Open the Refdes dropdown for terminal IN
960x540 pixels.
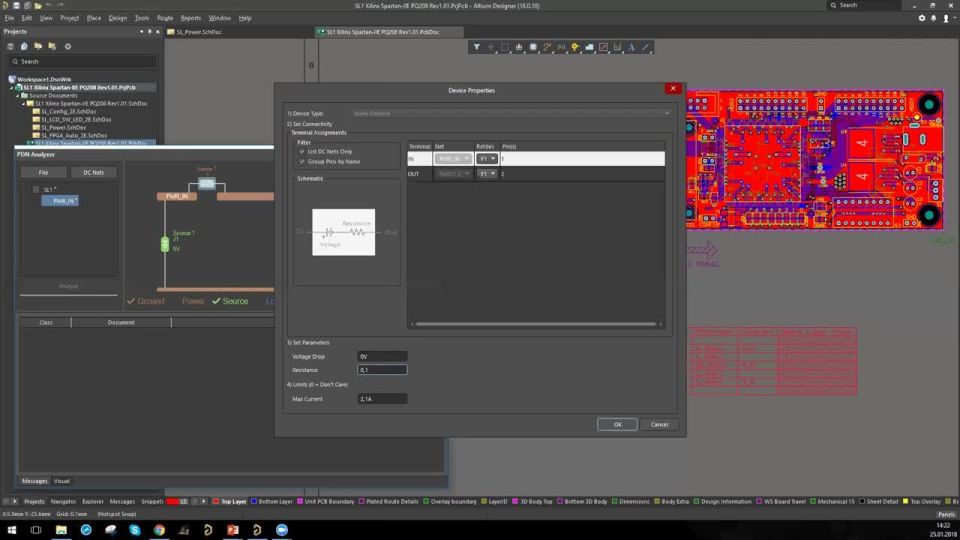point(487,159)
